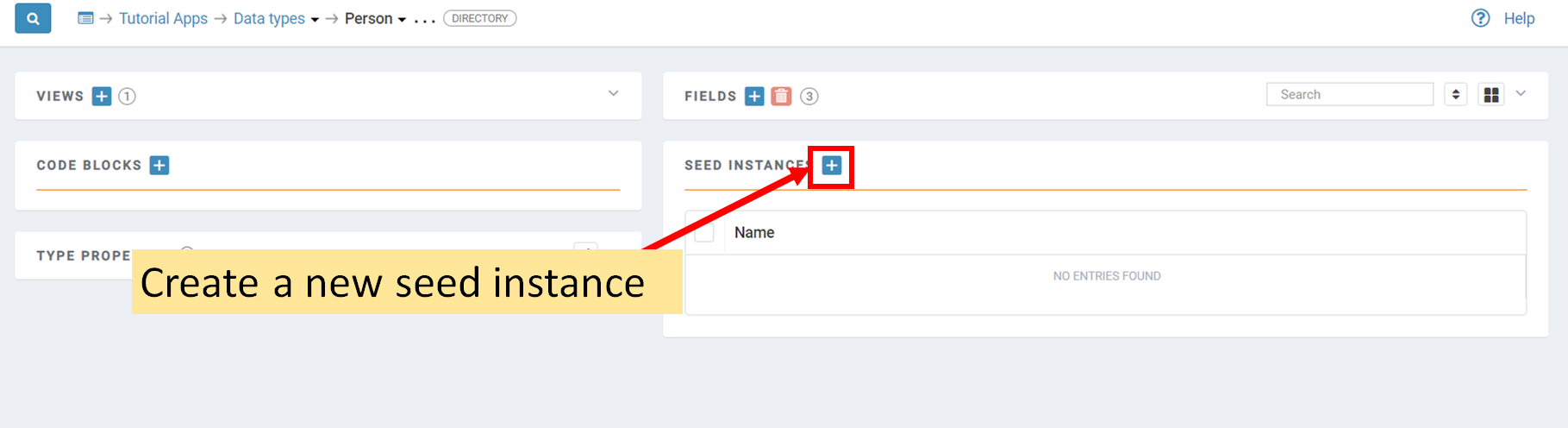Add a new view with plus icon
The image size is (1568, 428).
pos(102,96)
